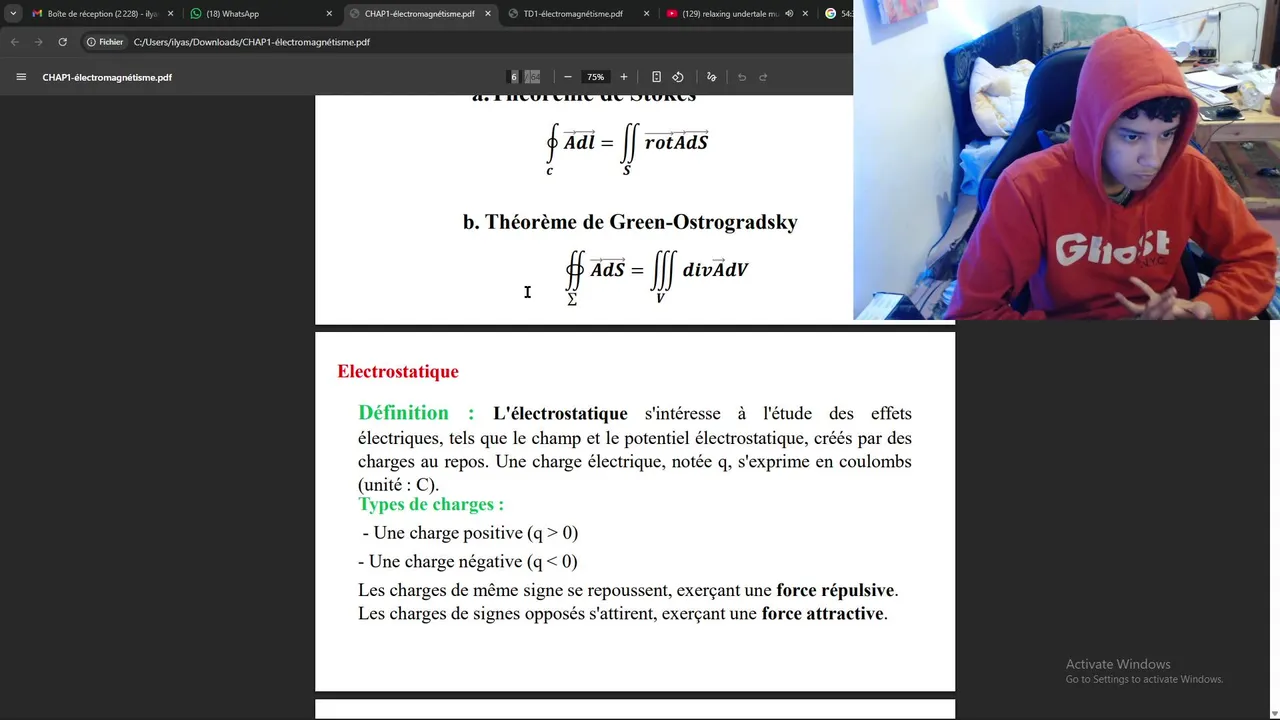
Task: Close the YouTube relaxing undertale tab
Action: [x=805, y=14]
